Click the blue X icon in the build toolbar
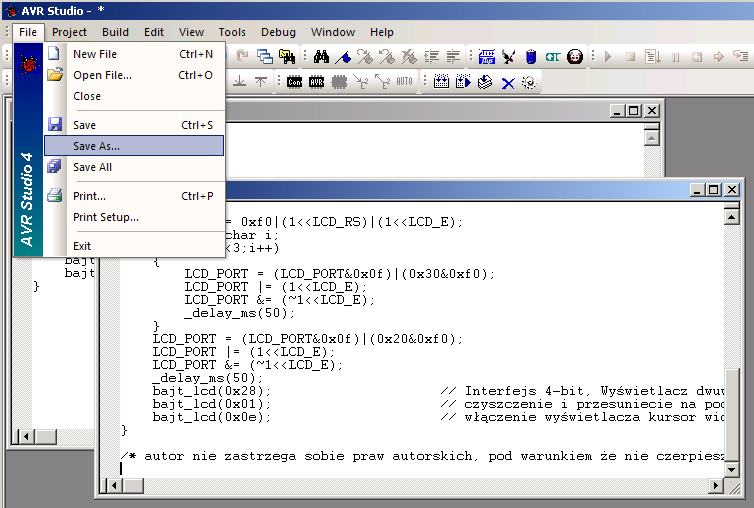Viewport: 754px width, 508px height. 508,82
